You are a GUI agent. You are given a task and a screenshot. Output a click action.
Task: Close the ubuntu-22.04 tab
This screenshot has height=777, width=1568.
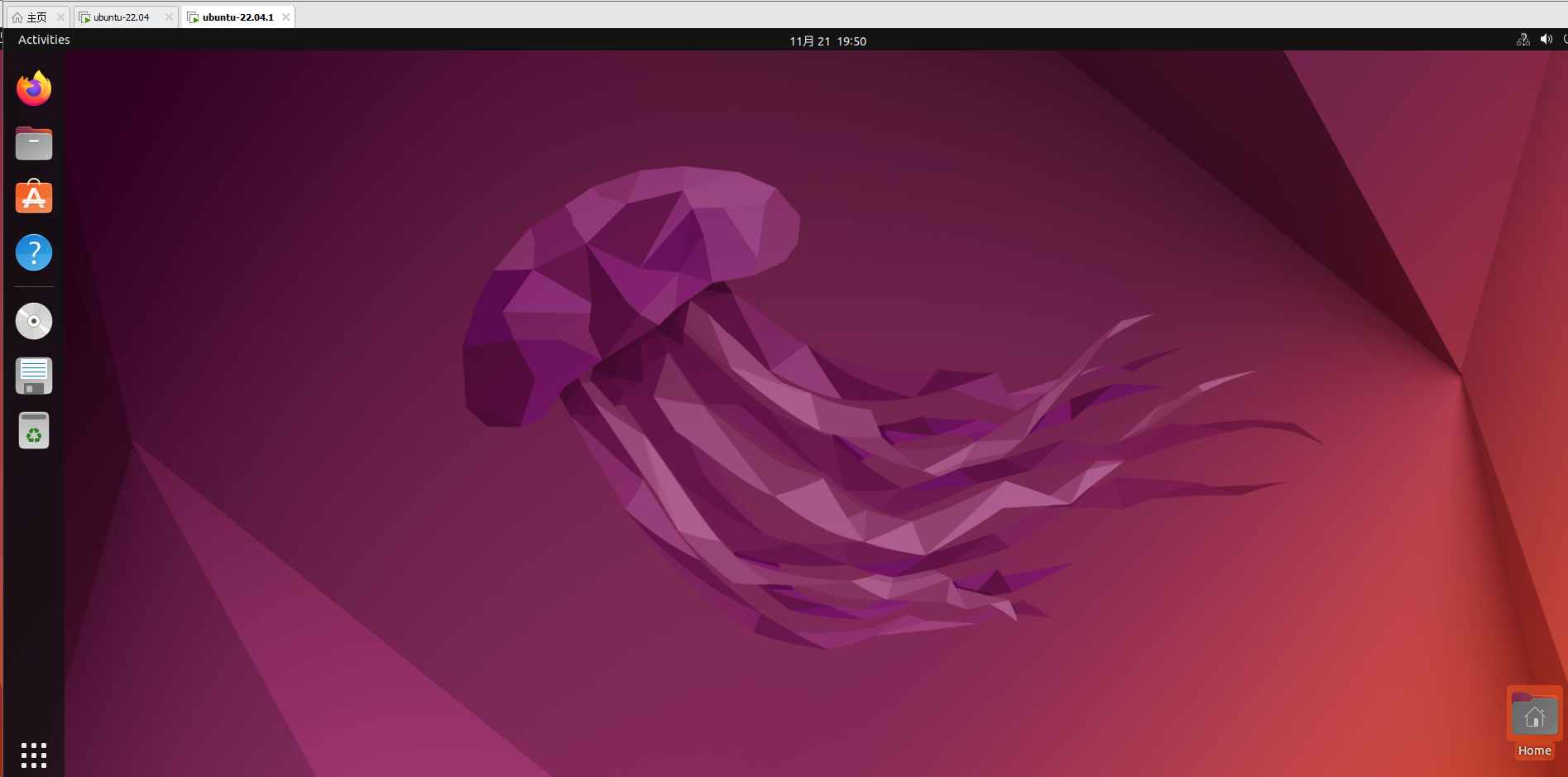pos(169,17)
